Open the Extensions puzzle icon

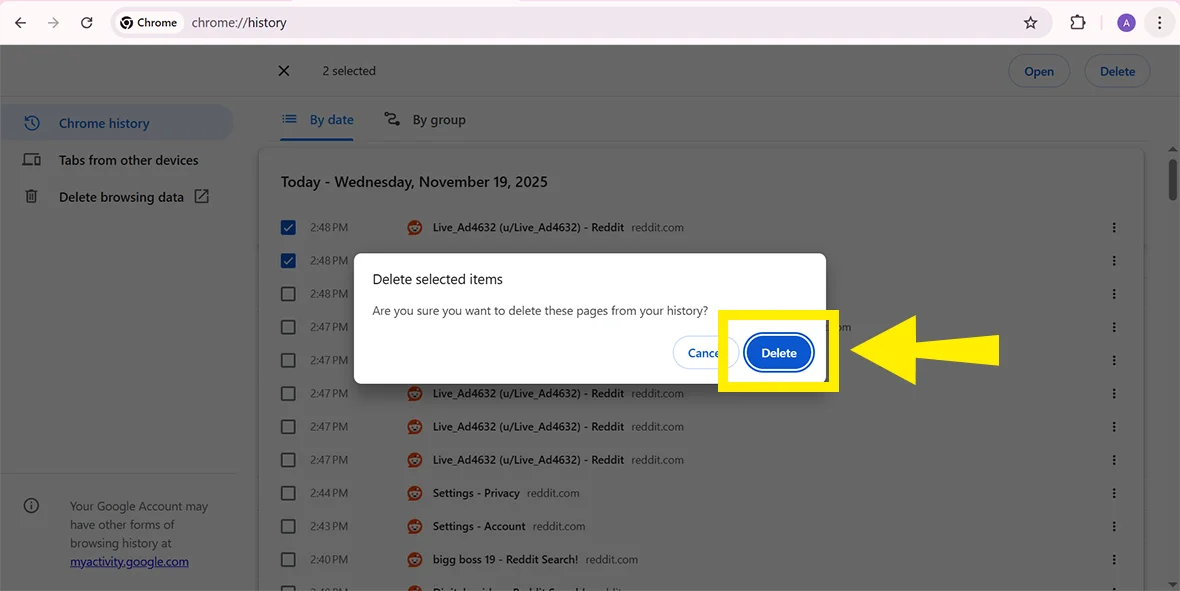click(x=1077, y=23)
